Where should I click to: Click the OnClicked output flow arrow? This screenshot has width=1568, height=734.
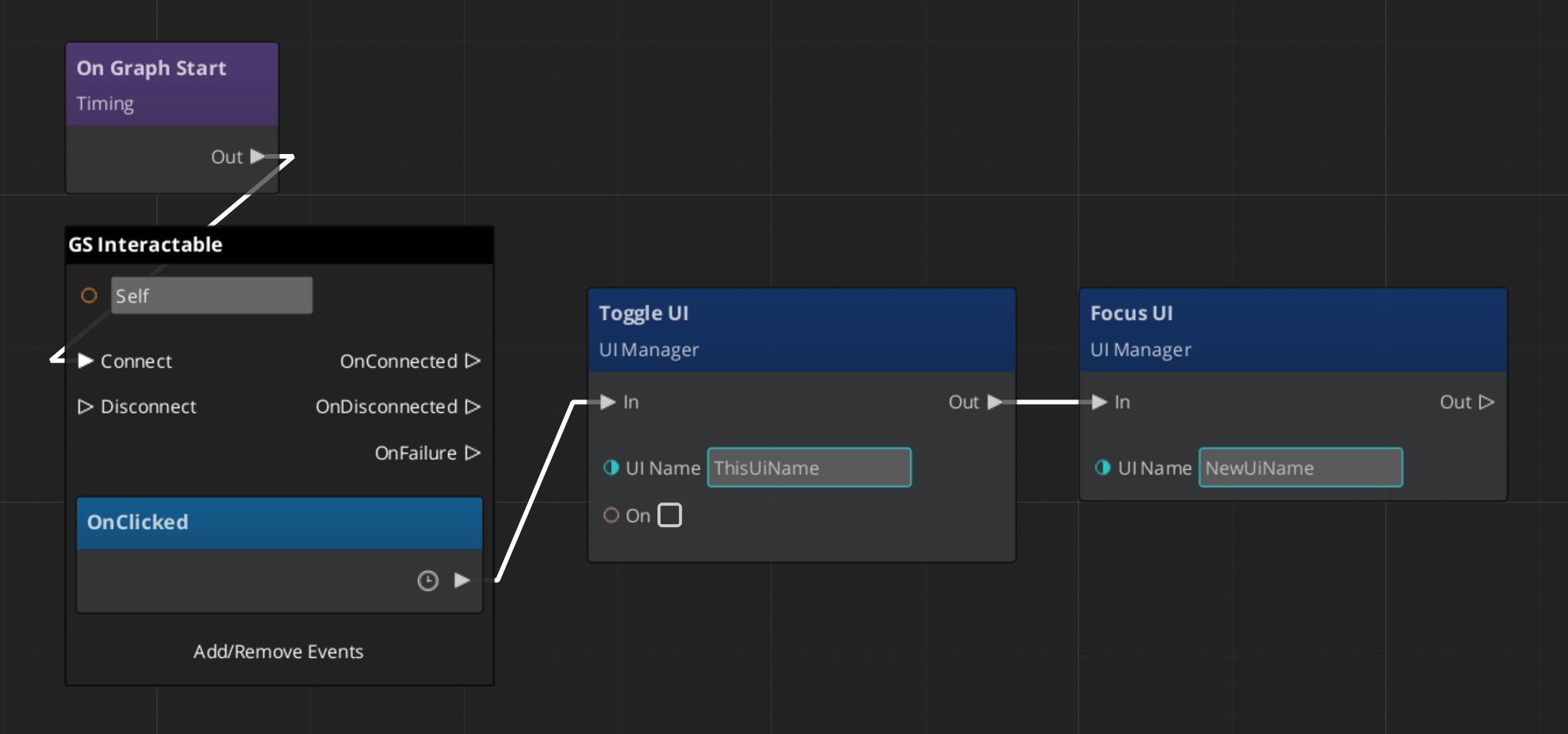coord(462,580)
